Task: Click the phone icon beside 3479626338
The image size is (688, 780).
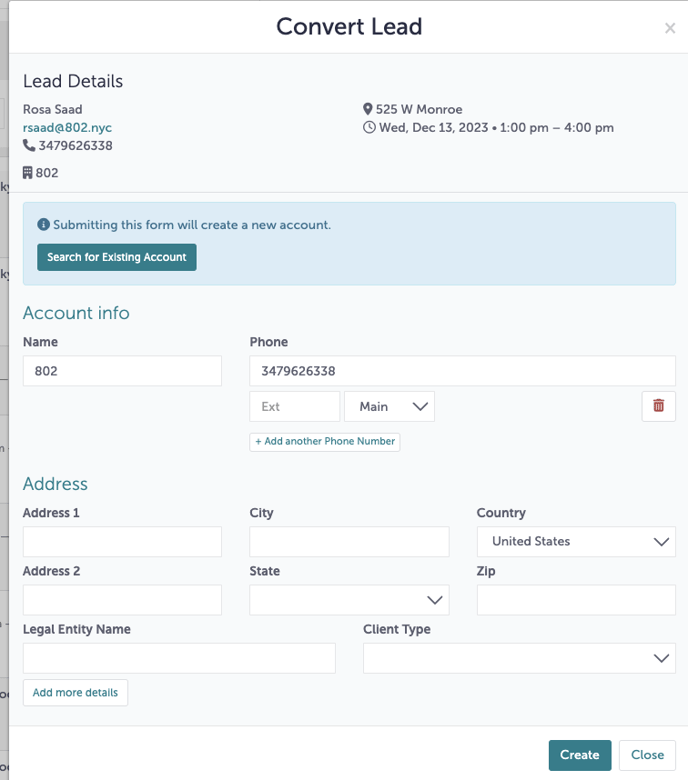Action: (x=29, y=146)
